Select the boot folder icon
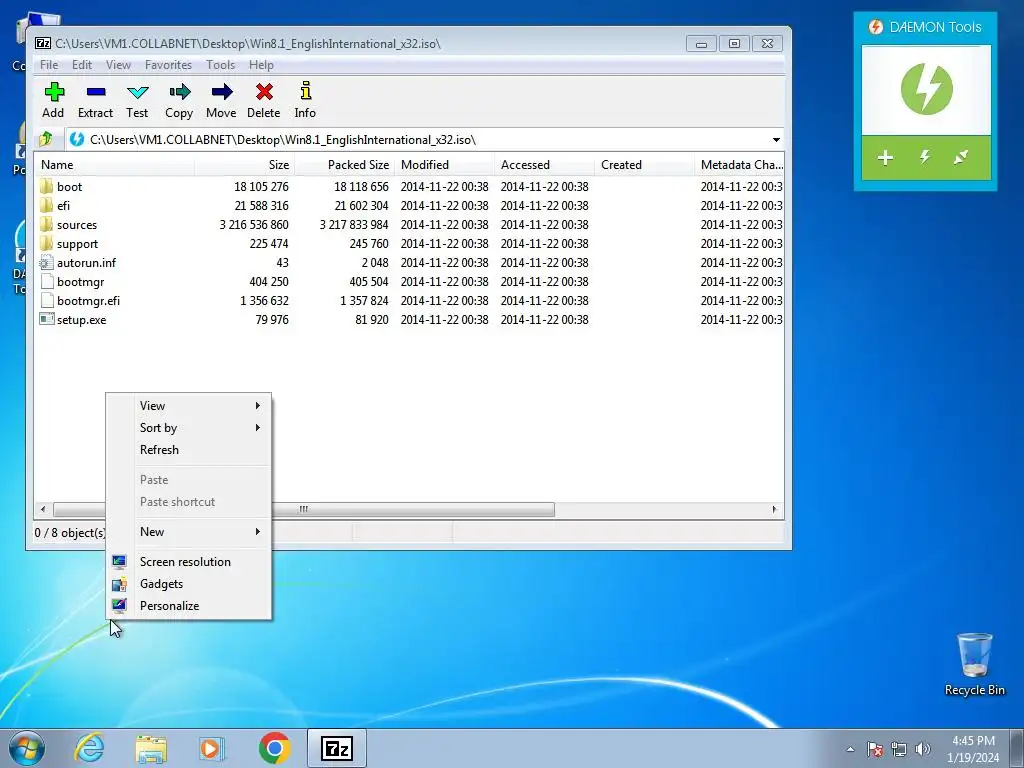 [x=46, y=186]
